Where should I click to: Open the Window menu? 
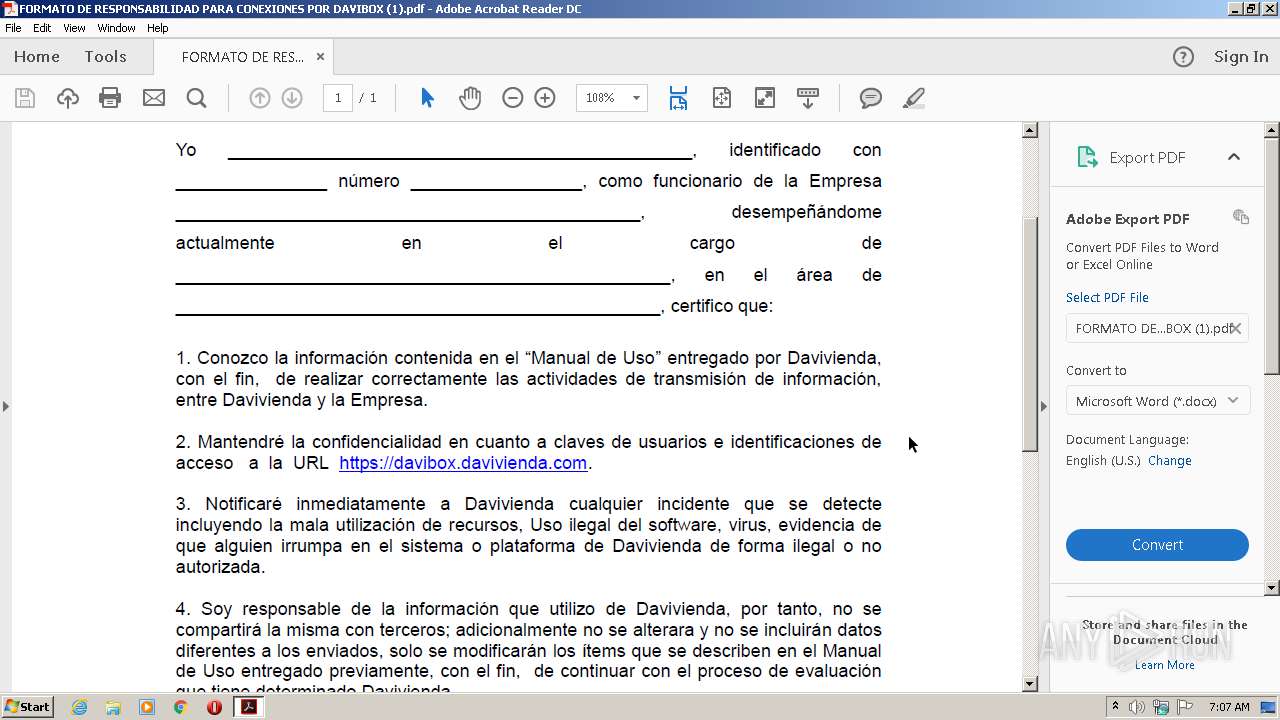point(116,28)
